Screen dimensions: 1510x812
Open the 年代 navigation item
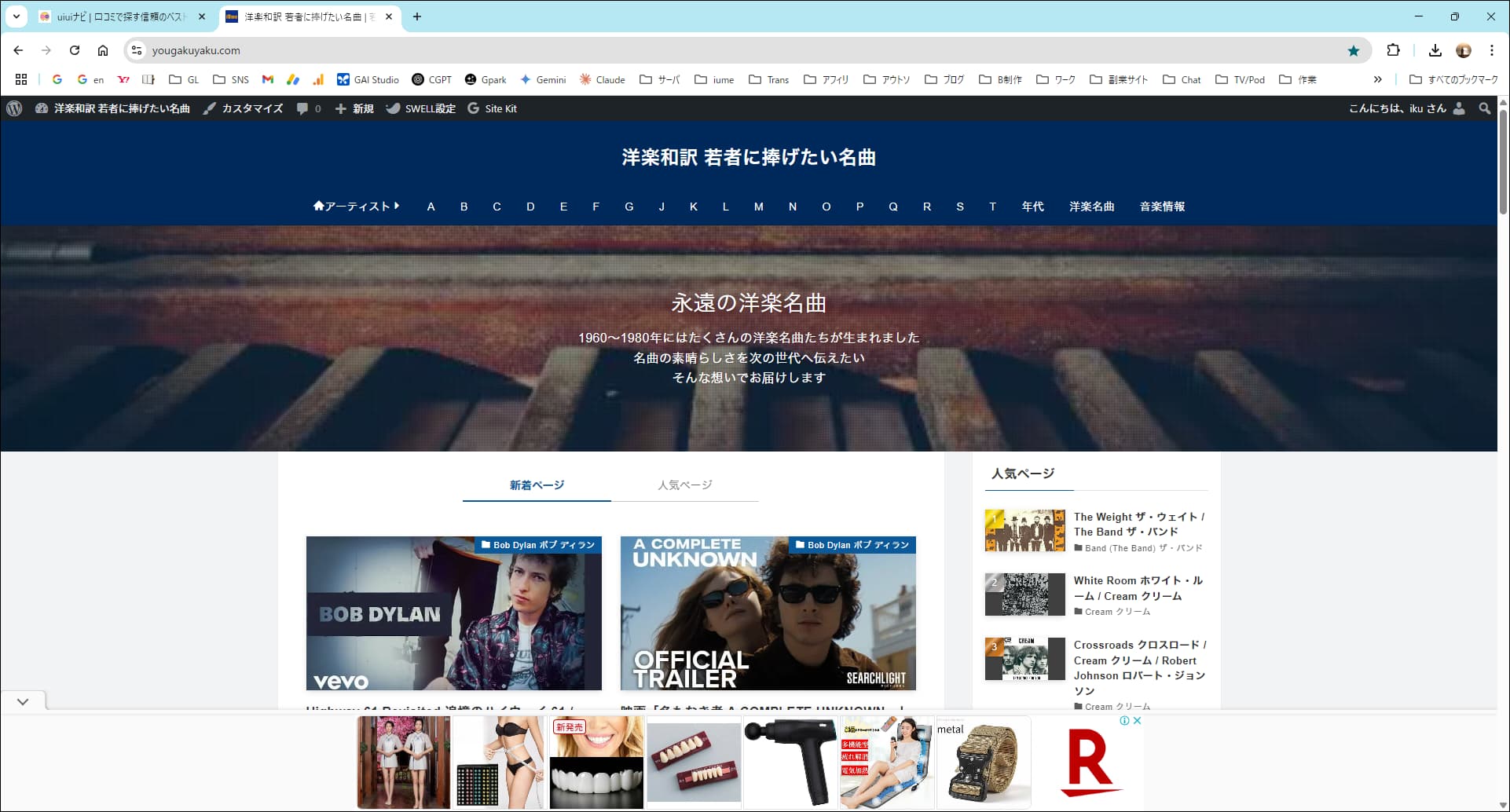[x=1032, y=206]
